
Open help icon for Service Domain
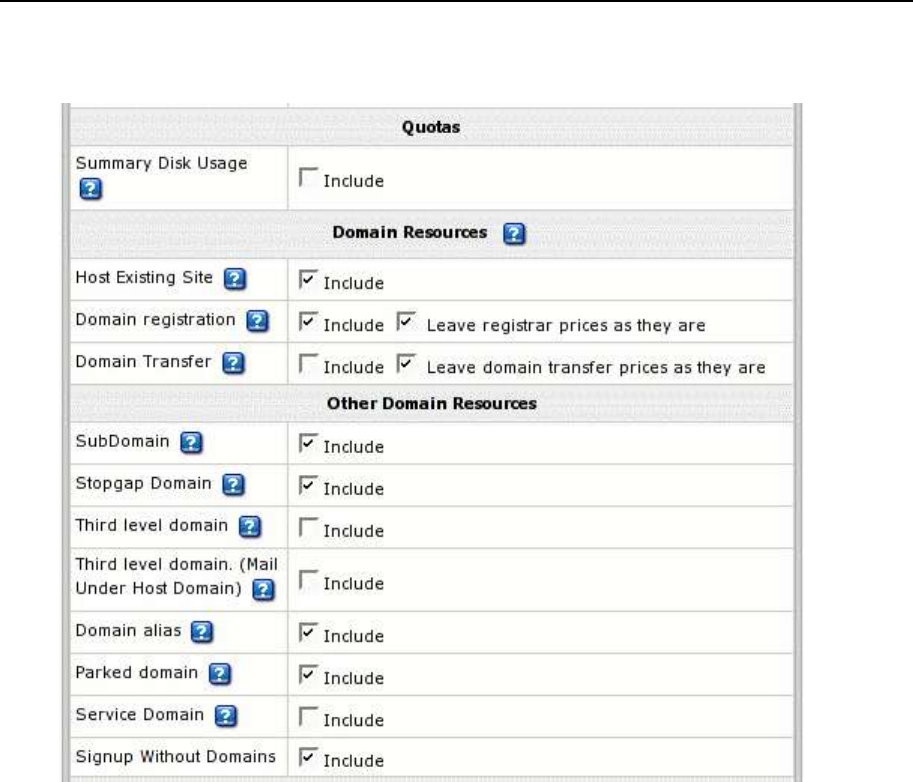coord(226,716)
